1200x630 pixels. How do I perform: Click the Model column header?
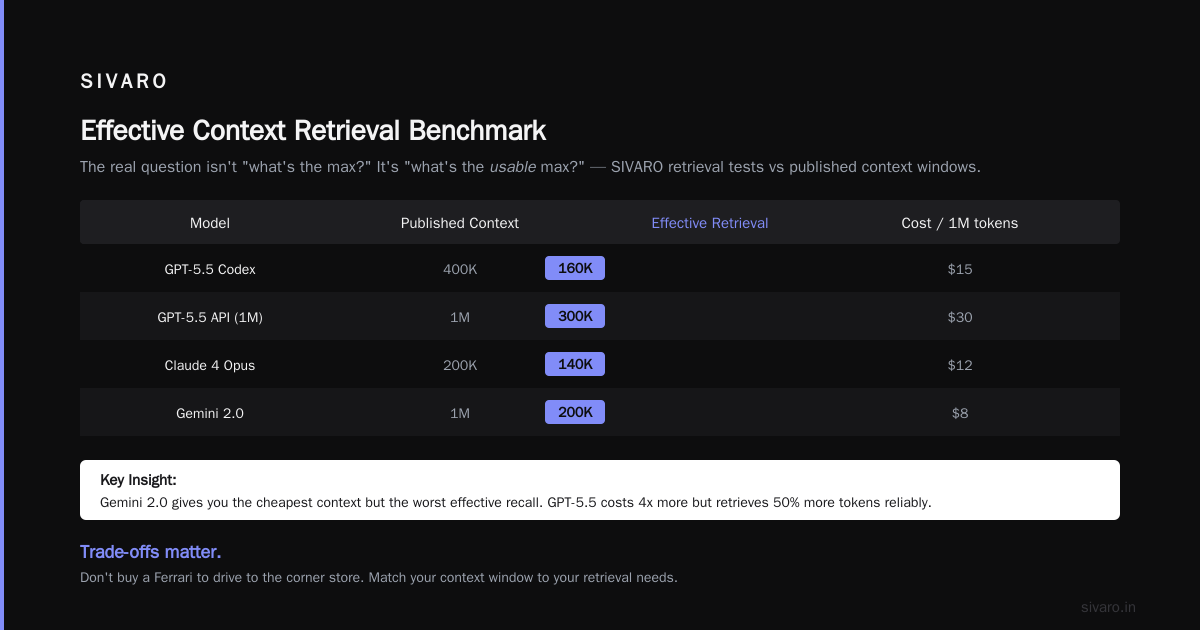coord(210,223)
